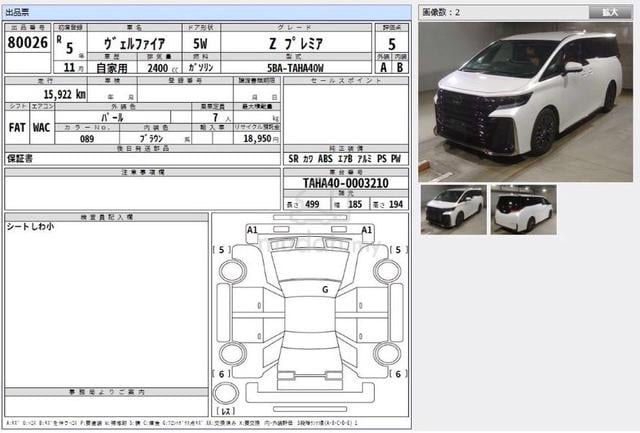
Task: Click the exterior grade A
Action: tap(383, 68)
